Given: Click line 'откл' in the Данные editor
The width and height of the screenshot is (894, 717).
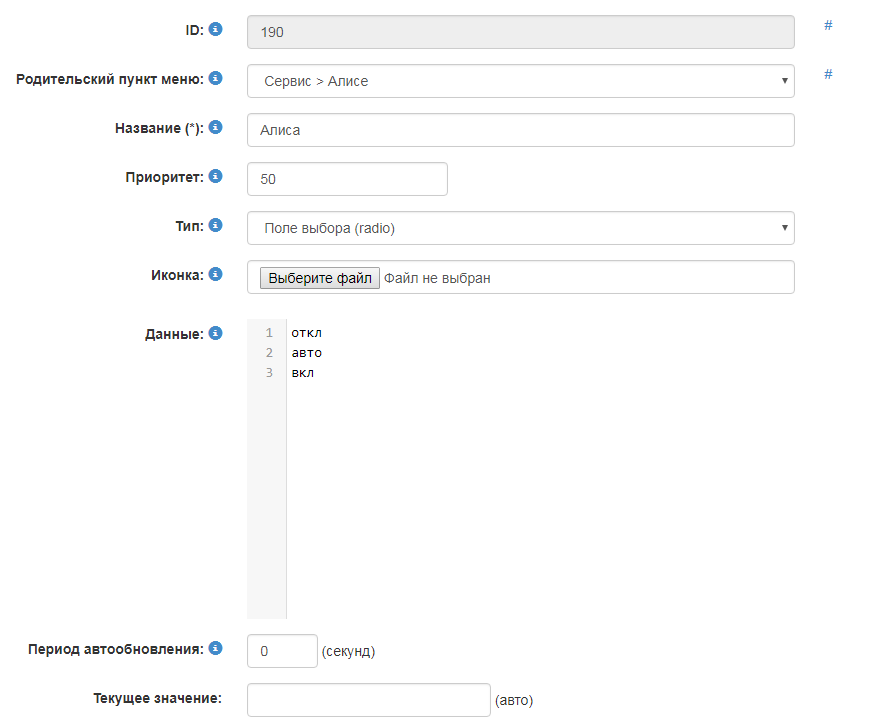Looking at the screenshot, I should (x=307, y=333).
